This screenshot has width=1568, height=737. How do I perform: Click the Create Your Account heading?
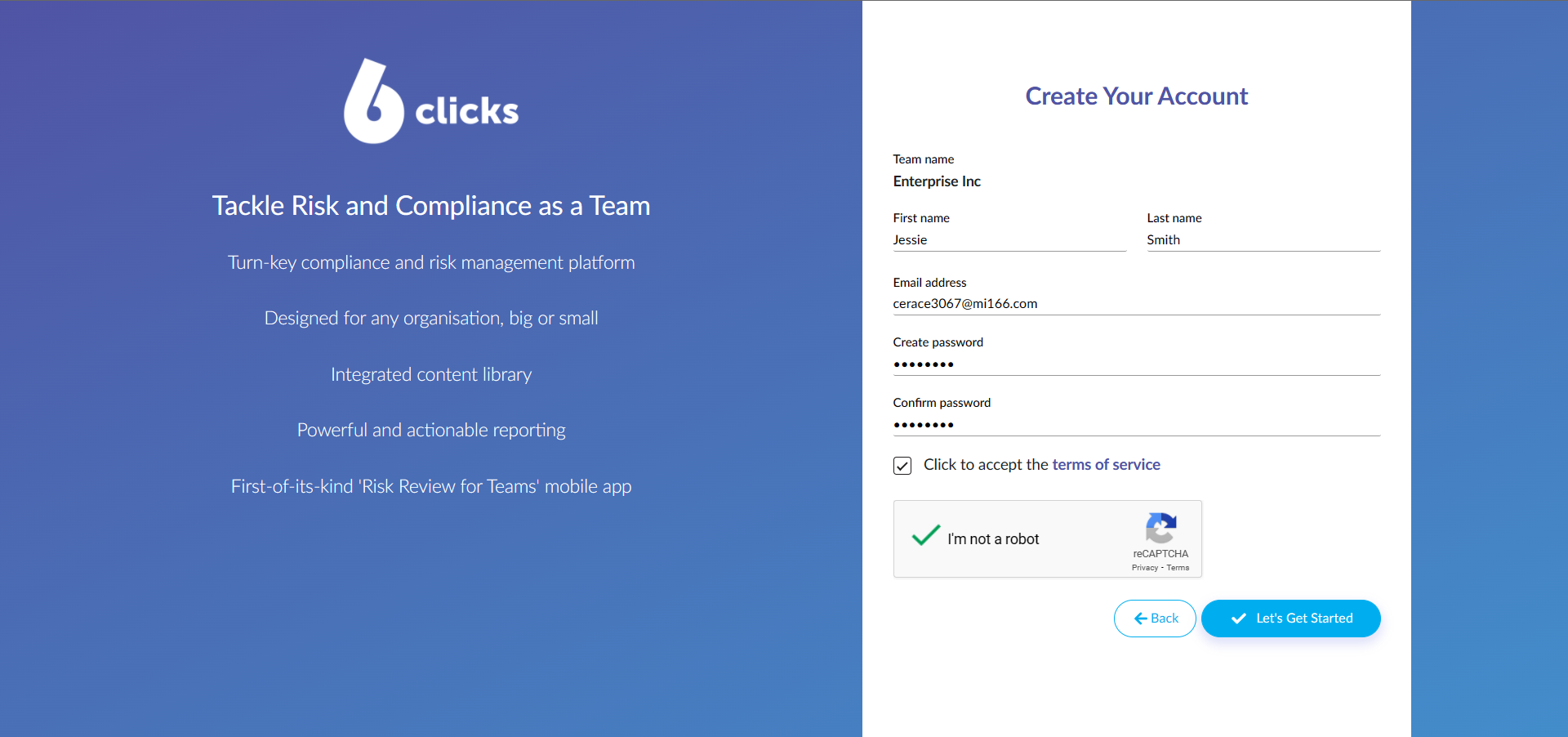pyautogui.click(x=1137, y=96)
